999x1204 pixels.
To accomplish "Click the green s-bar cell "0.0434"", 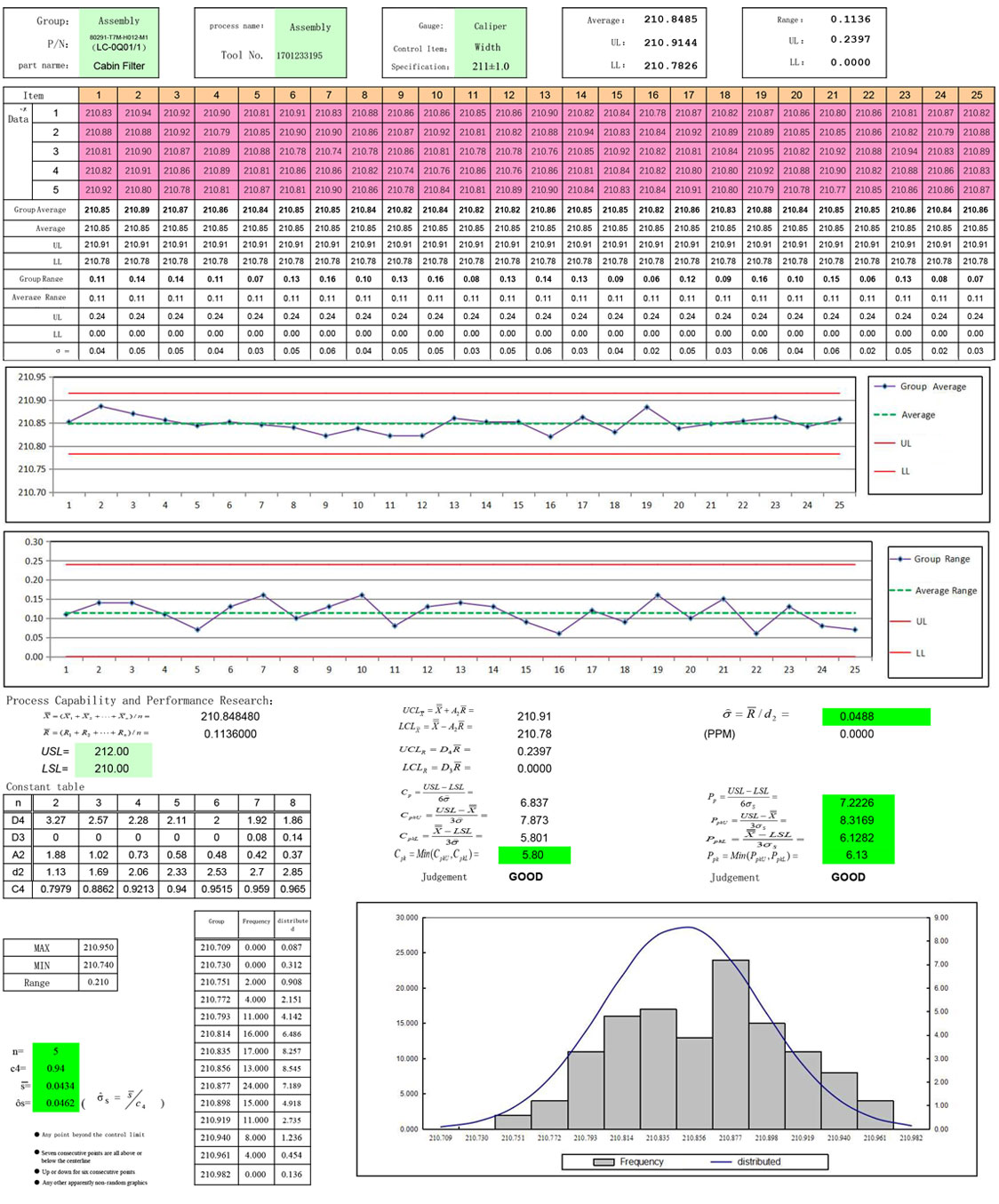I will [56, 1086].
